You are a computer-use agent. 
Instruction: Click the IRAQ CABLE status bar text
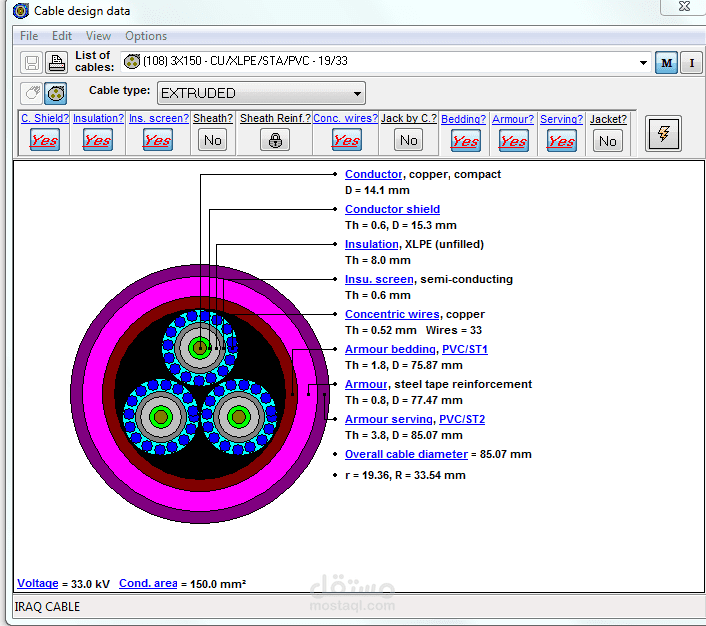tap(47, 607)
